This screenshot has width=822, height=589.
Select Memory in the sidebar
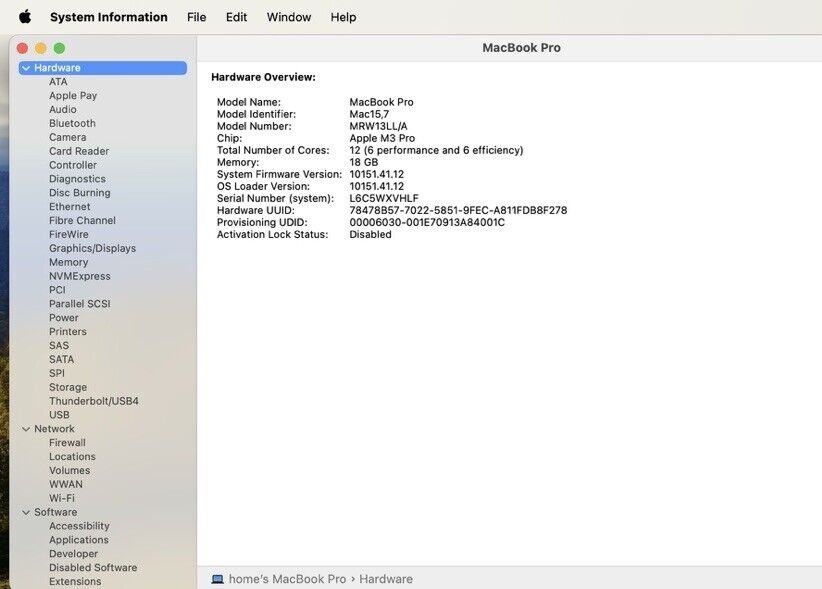pyautogui.click(x=68, y=262)
